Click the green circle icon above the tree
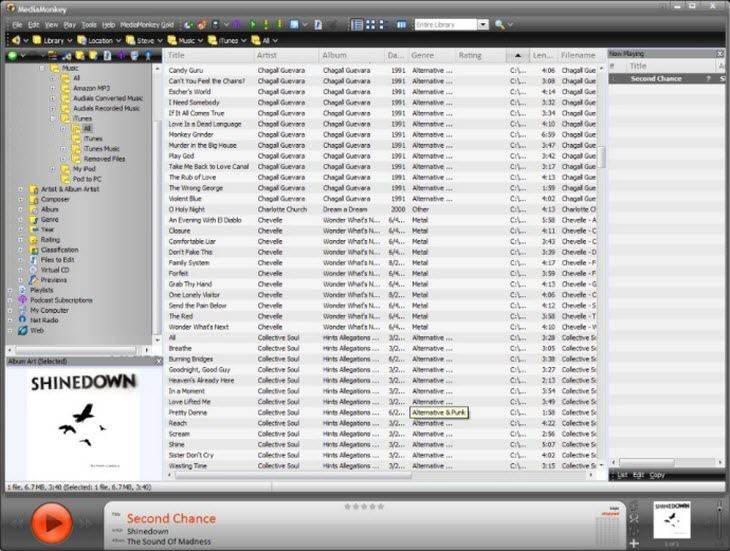Viewport: 730px width, 551px height. point(13,56)
